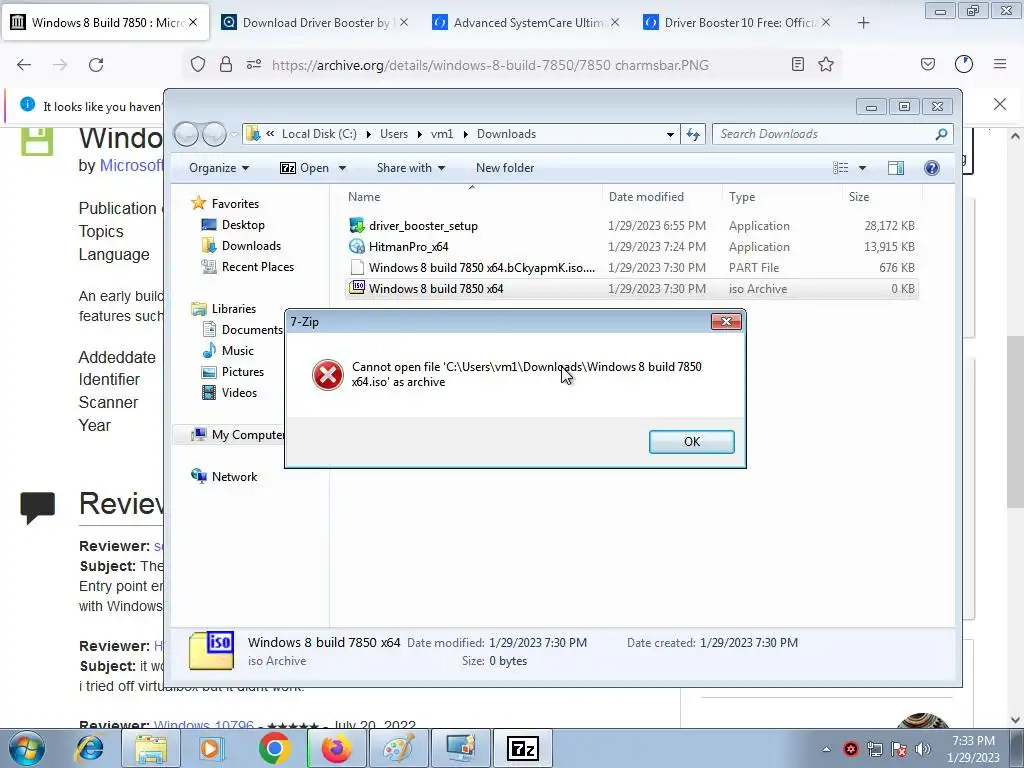Select the Windows 8 build 7850 PART file
1024x768 pixels.
631,268
